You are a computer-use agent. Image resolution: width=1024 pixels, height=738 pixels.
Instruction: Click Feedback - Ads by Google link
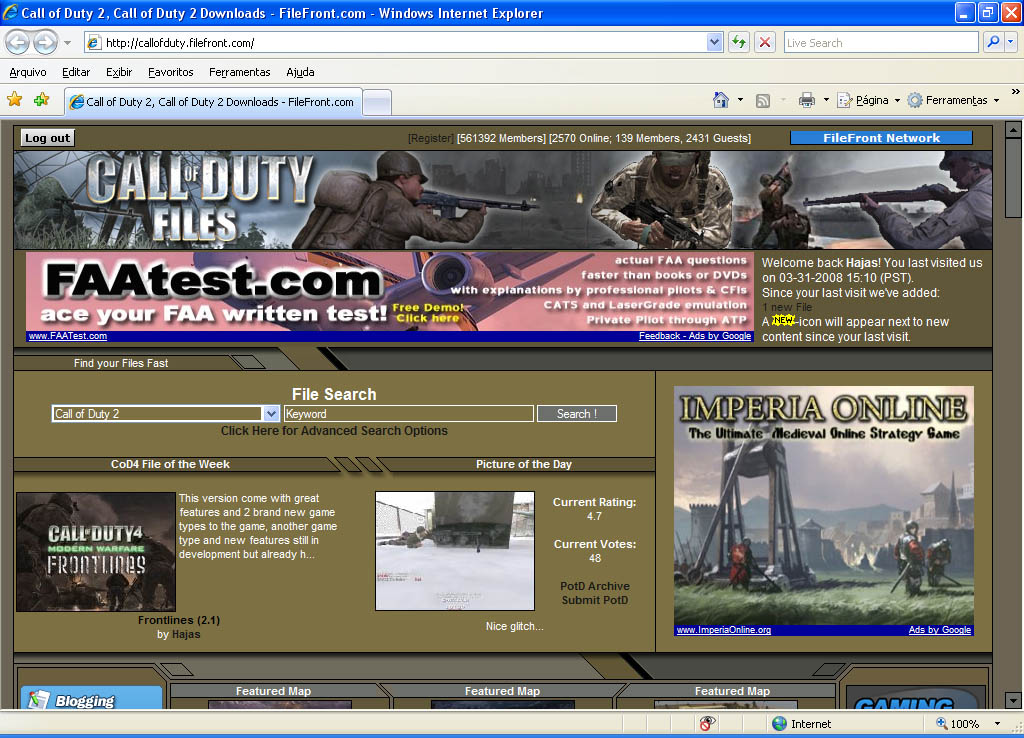[695, 336]
